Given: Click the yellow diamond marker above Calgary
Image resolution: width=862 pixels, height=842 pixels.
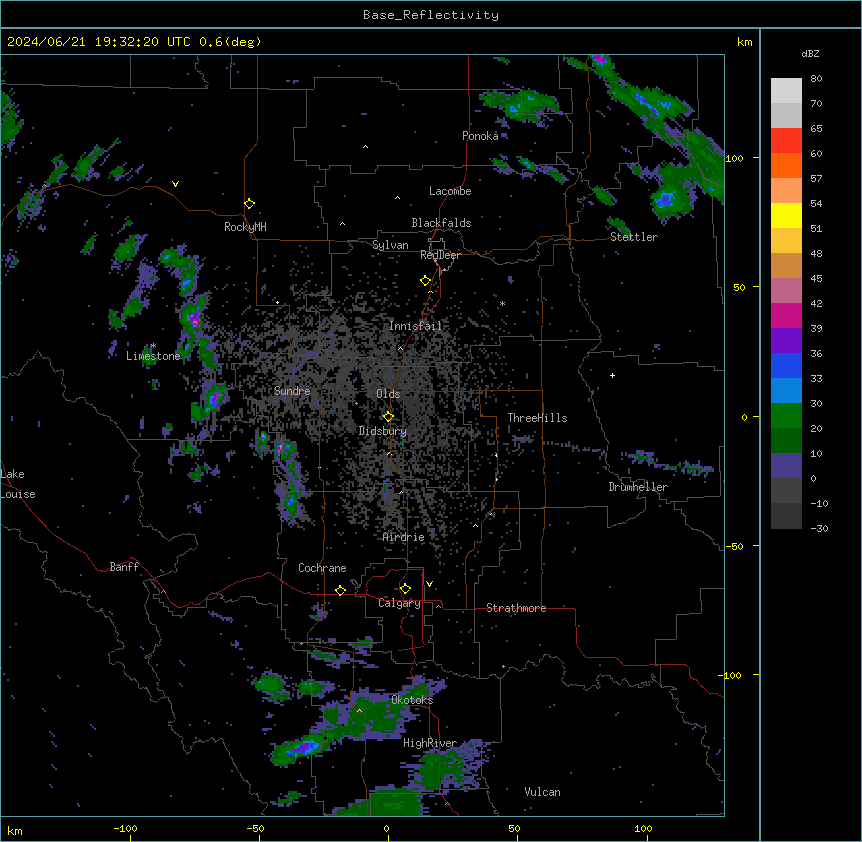Looking at the screenshot, I should coord(405,589).
